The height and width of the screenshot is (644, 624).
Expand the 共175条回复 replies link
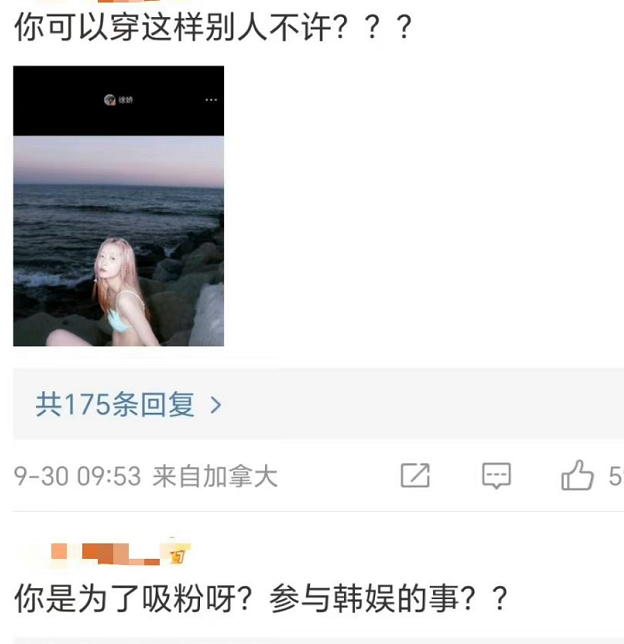[115, 405]
